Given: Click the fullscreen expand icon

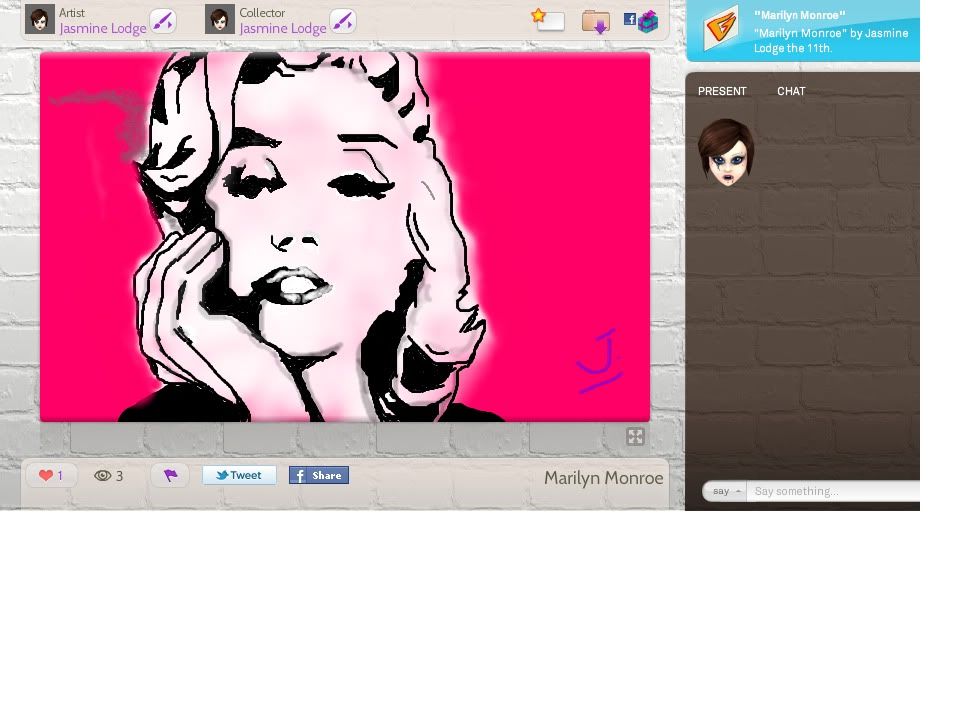Looking at the screenshot, I should click(635, 437).
